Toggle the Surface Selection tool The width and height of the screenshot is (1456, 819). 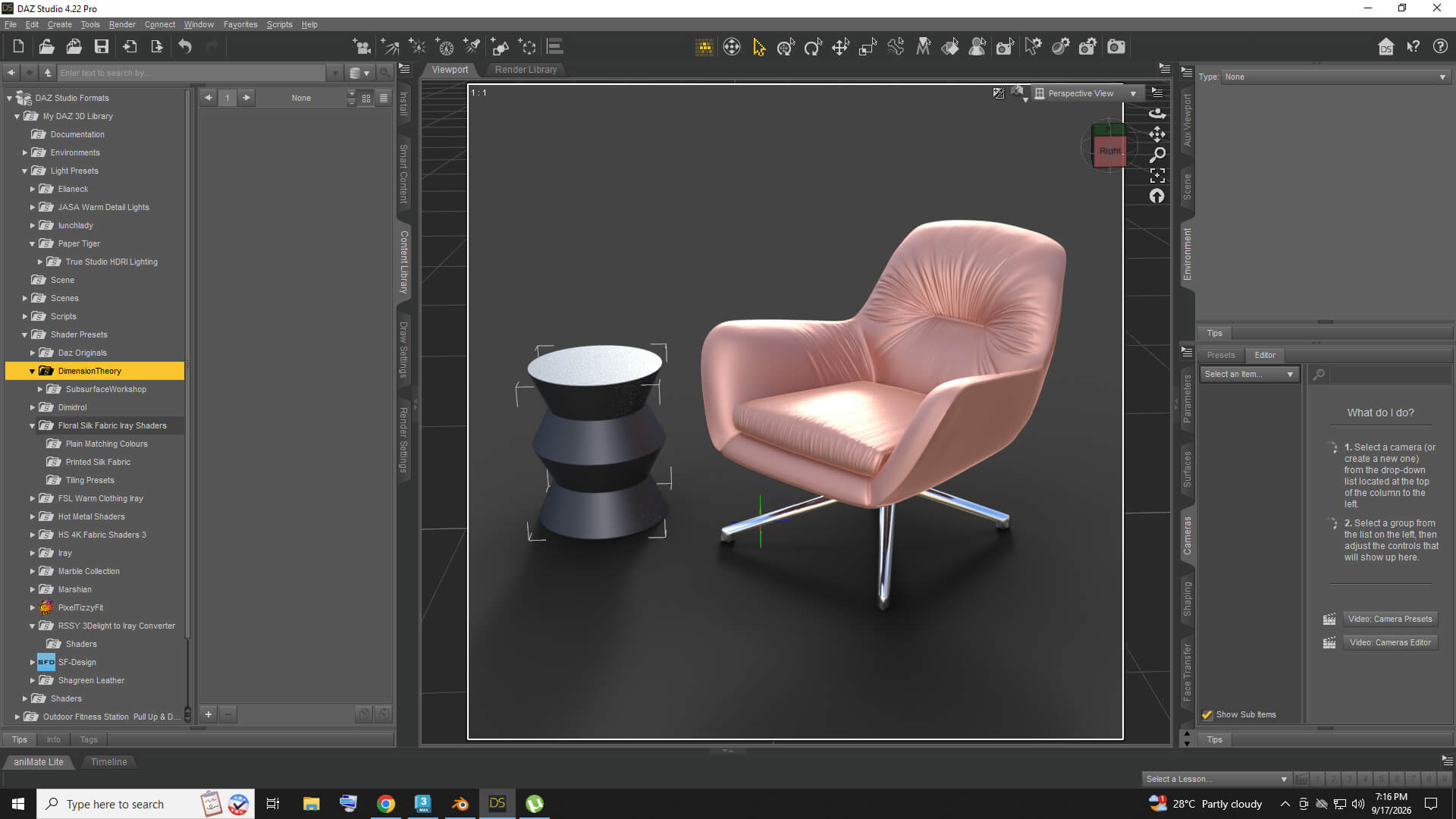click(x=950, y=47)
